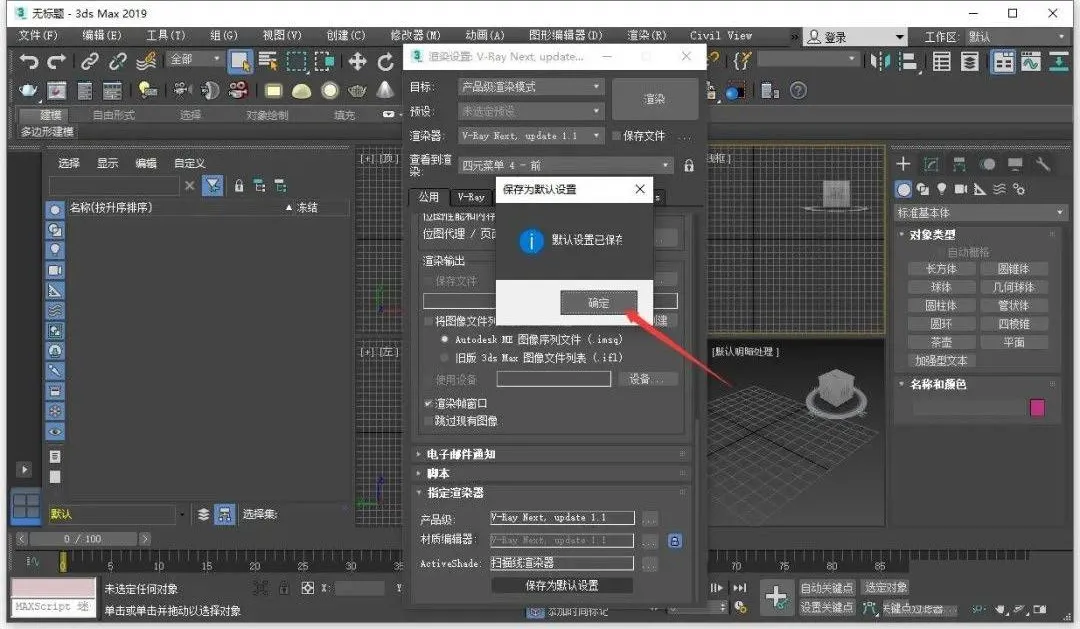Screen dimensions: 1080x629
Task: Open the 标准基本体 category dropdown
Action: pyautogui.click(x=980, y=213)
